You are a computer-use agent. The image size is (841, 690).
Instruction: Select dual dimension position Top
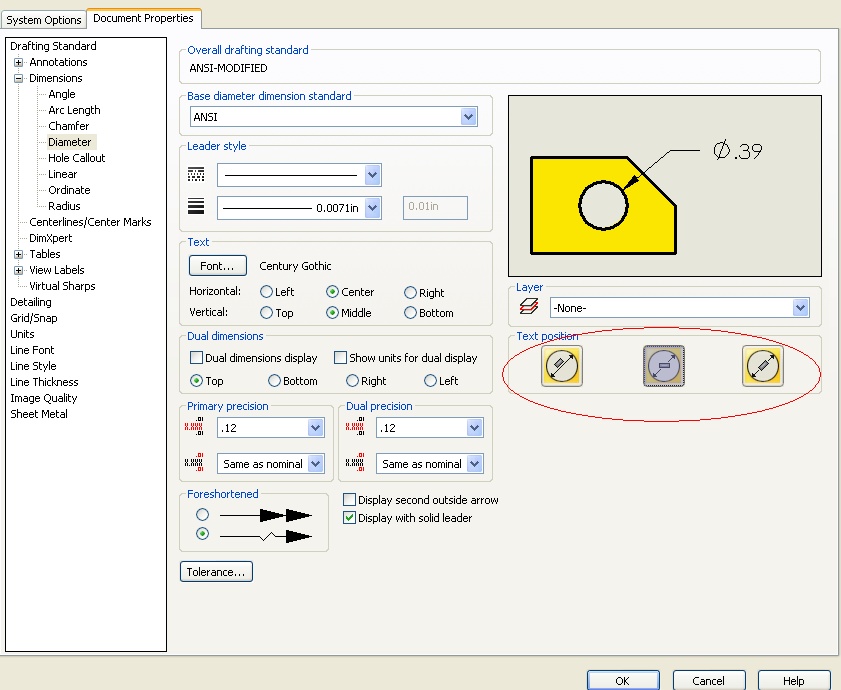click(196, 381)
